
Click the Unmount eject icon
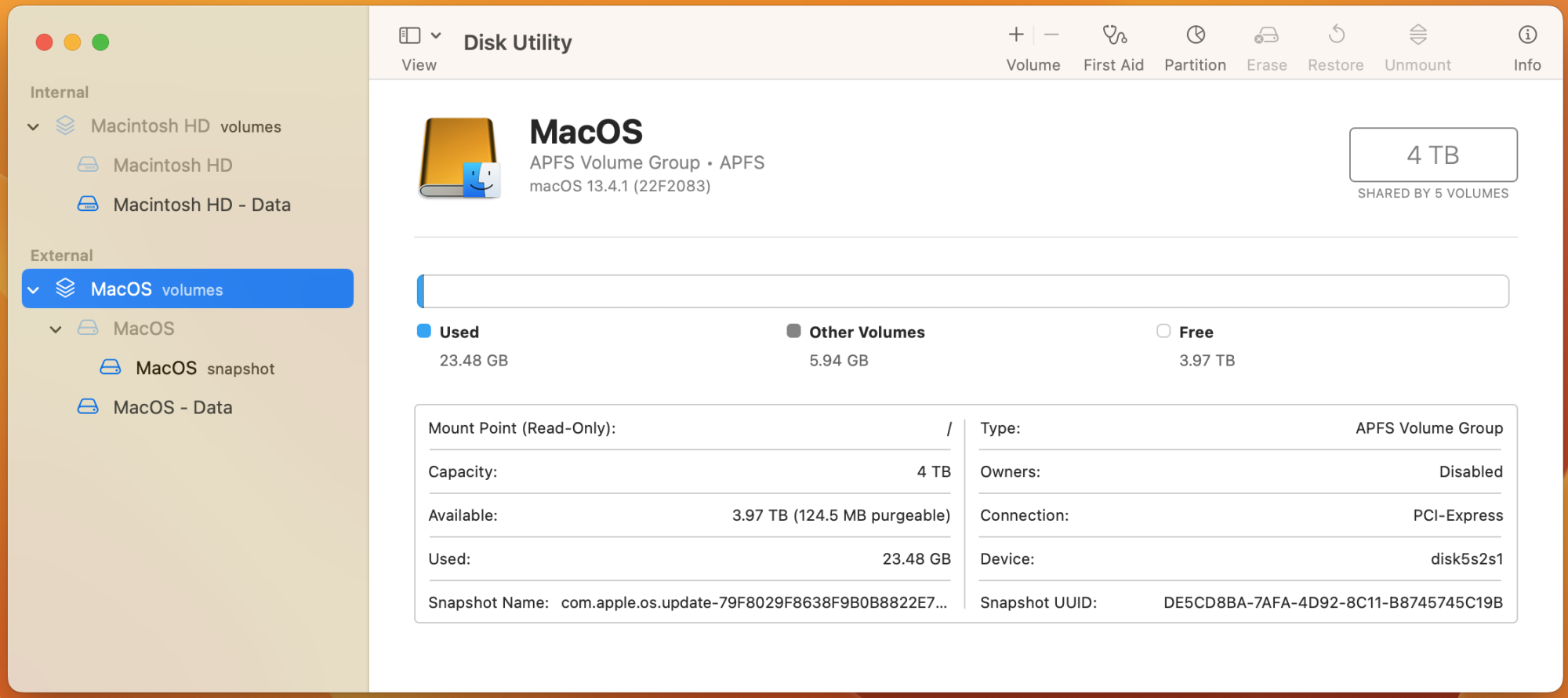[x=1417, y=35]
